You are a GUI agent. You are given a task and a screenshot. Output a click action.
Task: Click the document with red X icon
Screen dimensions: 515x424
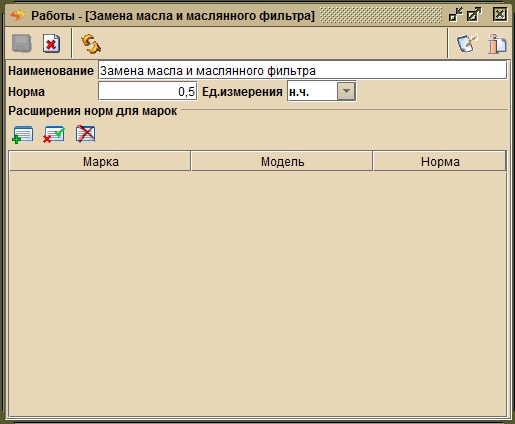click(51, 43)
